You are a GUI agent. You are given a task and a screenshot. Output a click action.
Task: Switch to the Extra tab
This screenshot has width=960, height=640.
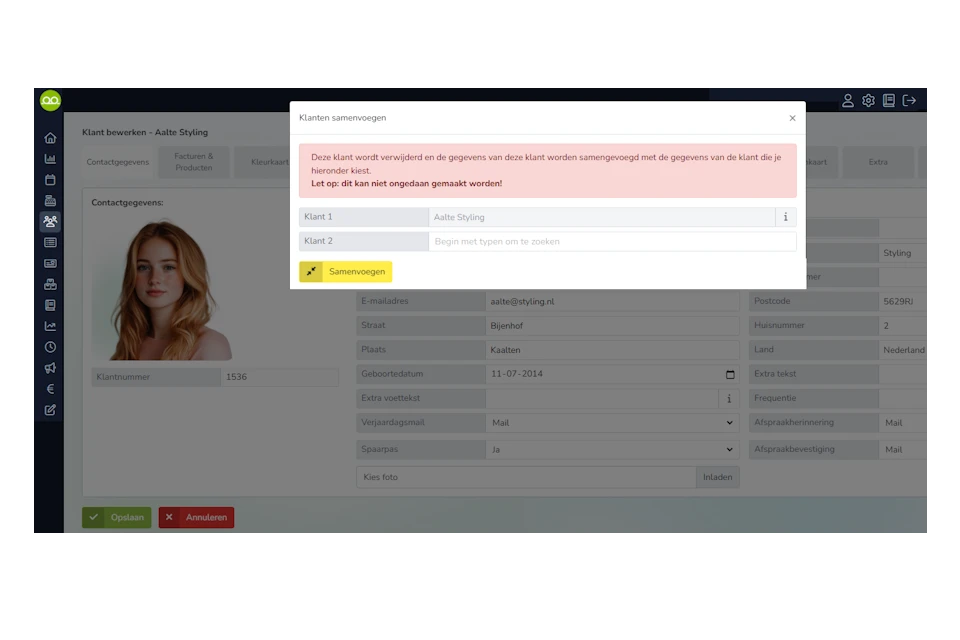point(878,162)
